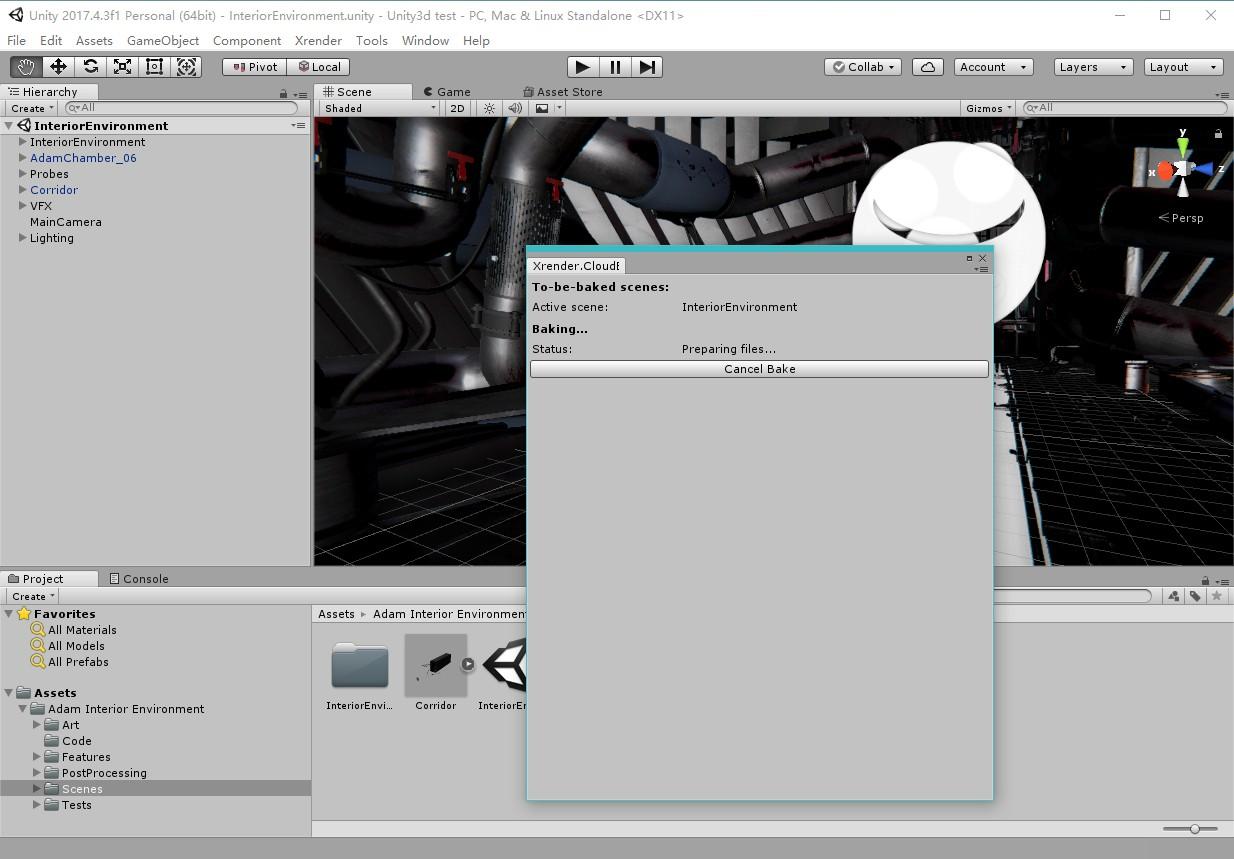Select the Hand tool in the toolbar
This screenshot has height=859, width=1234.
25,66
